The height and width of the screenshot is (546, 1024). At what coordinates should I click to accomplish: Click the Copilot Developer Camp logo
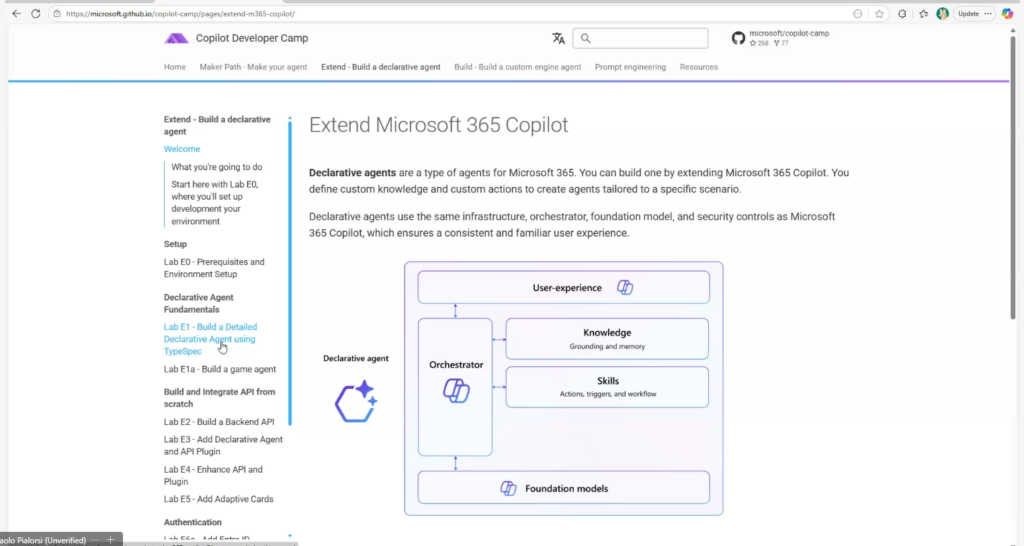pyautogui.click(x=176, y=39)
